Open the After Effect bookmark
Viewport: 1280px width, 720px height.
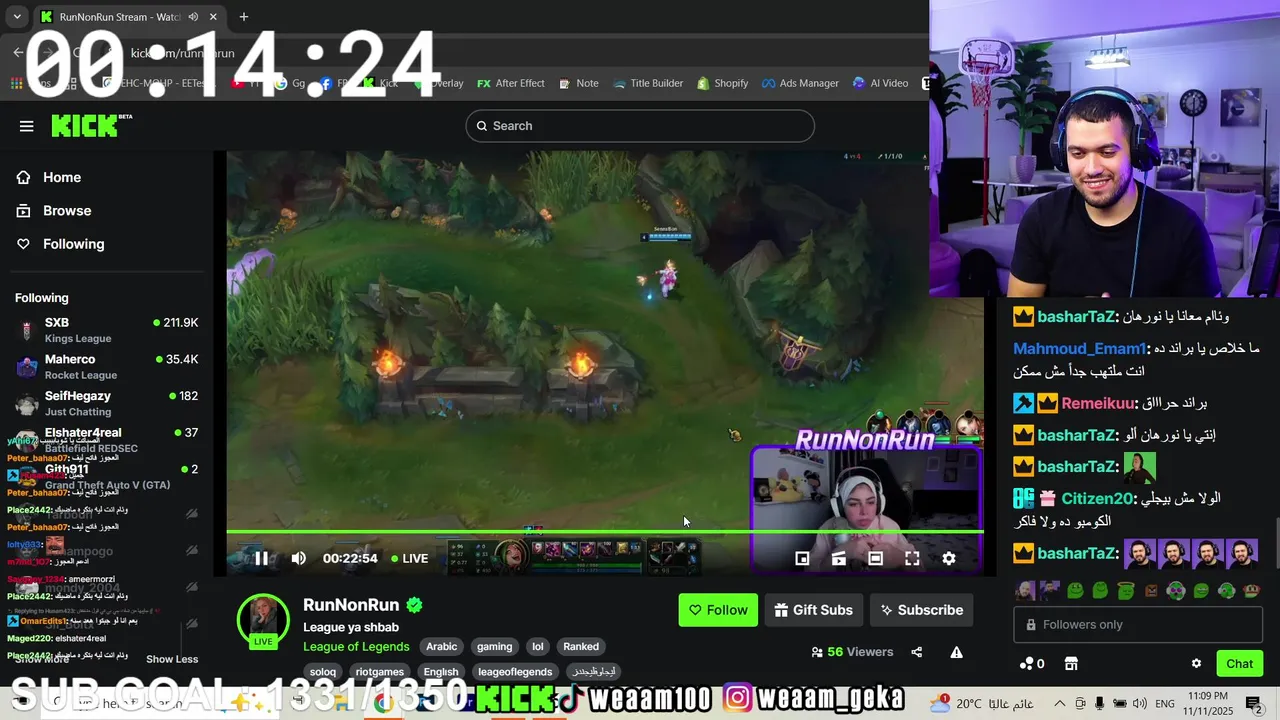point(511,83)
